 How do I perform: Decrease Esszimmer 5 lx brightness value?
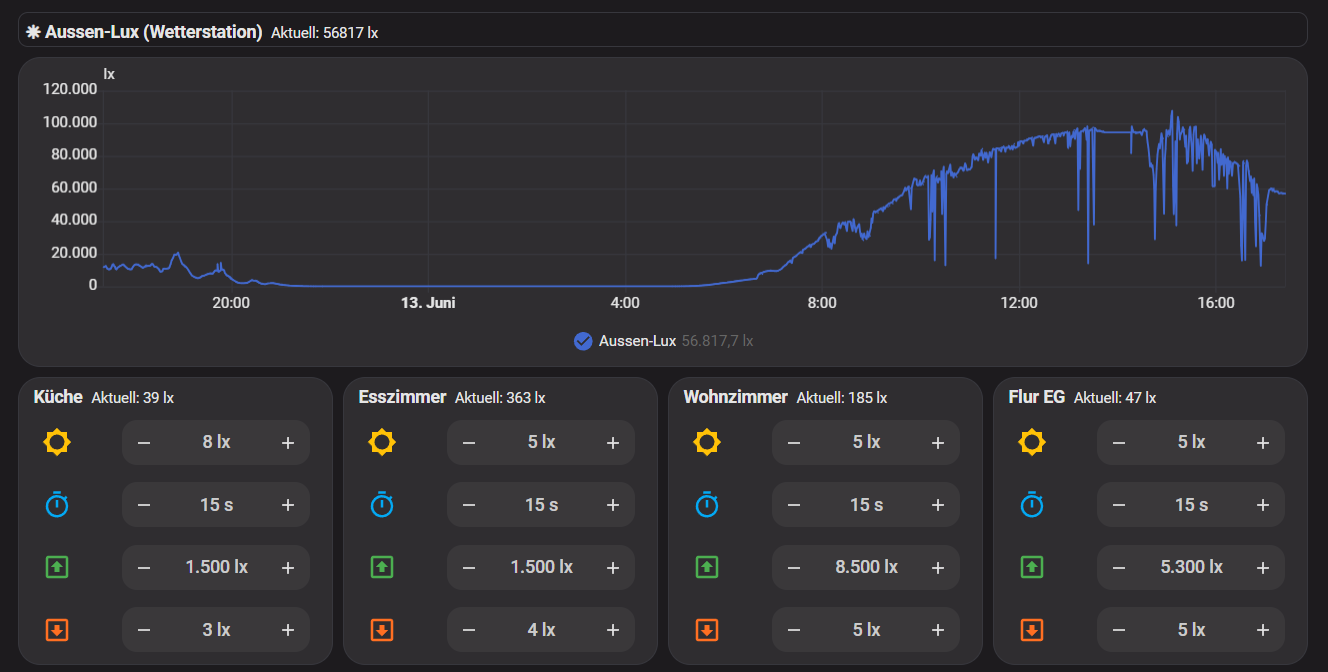coord(469,442)
